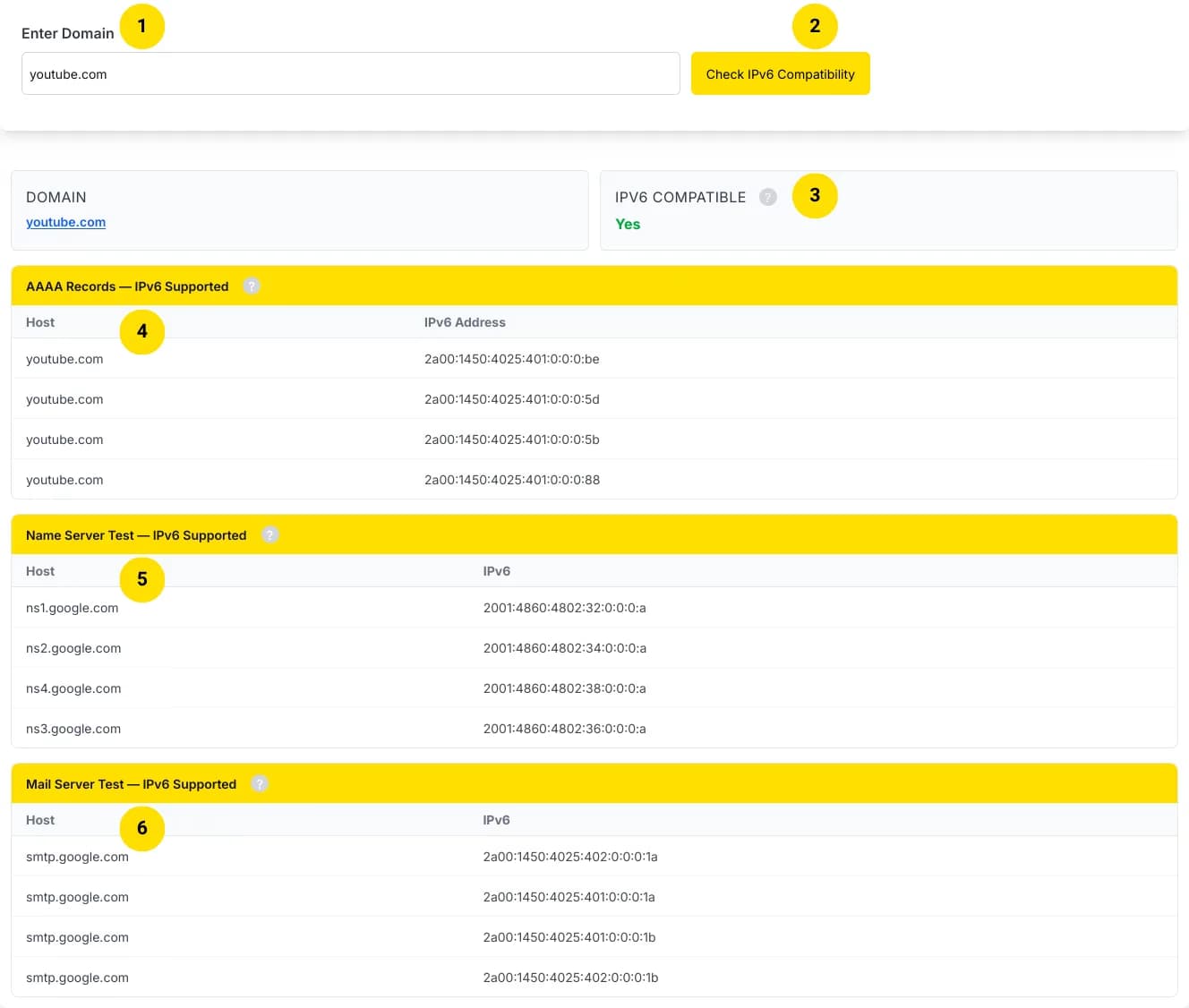
Task: Click the Name Server Test — IPv6 Supported heading
Action: tap(136, 535)
